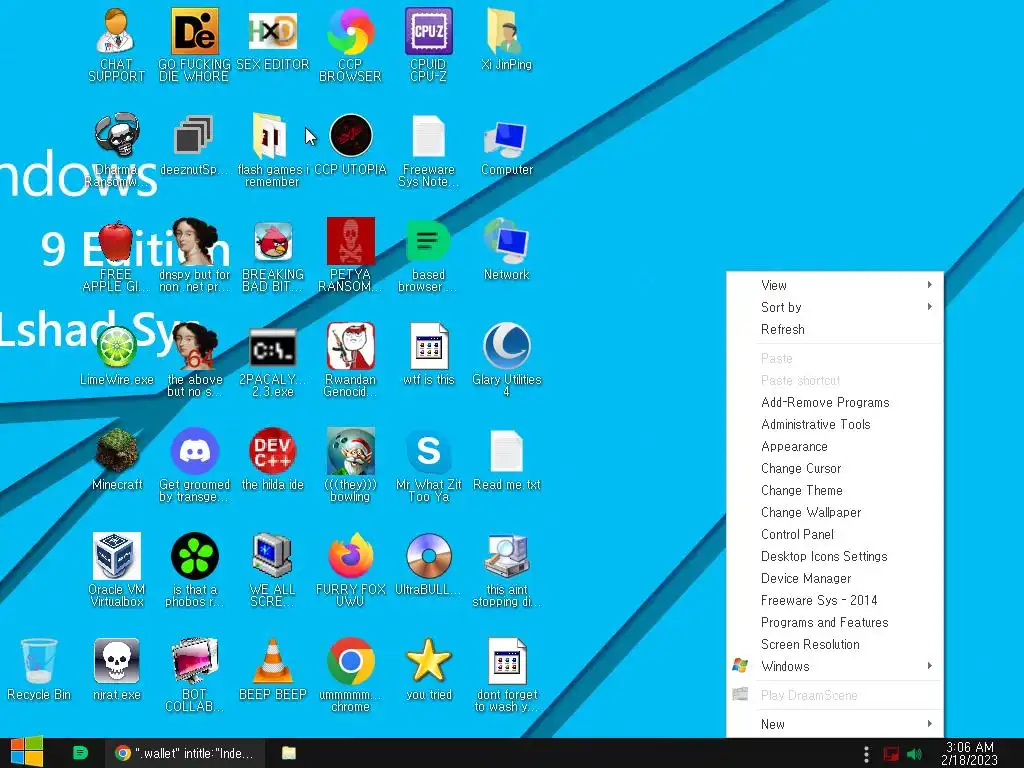Open the green pinned taskbar app

(80, 753)
